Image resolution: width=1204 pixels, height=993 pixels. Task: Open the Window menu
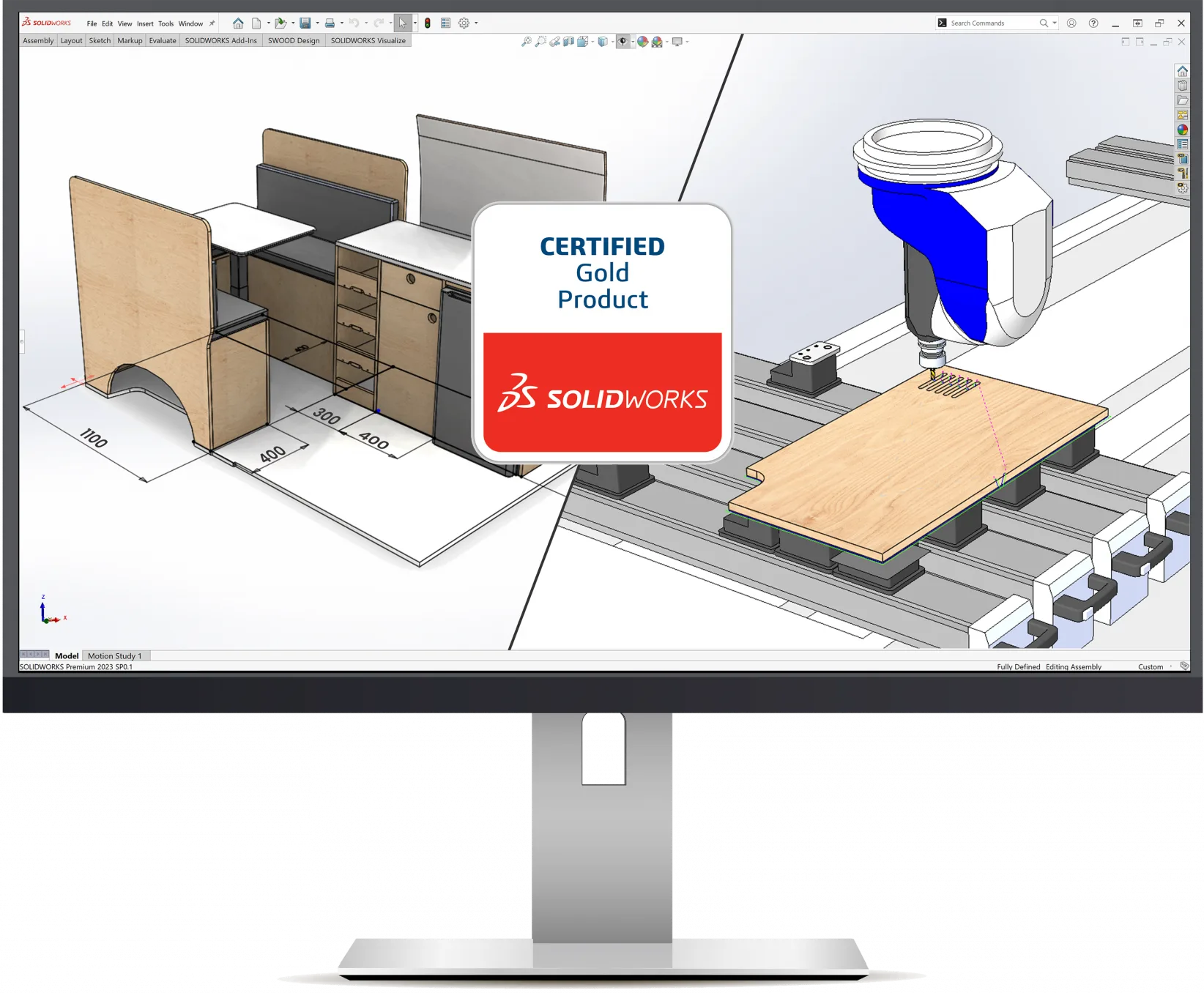(x=190, y=23)
